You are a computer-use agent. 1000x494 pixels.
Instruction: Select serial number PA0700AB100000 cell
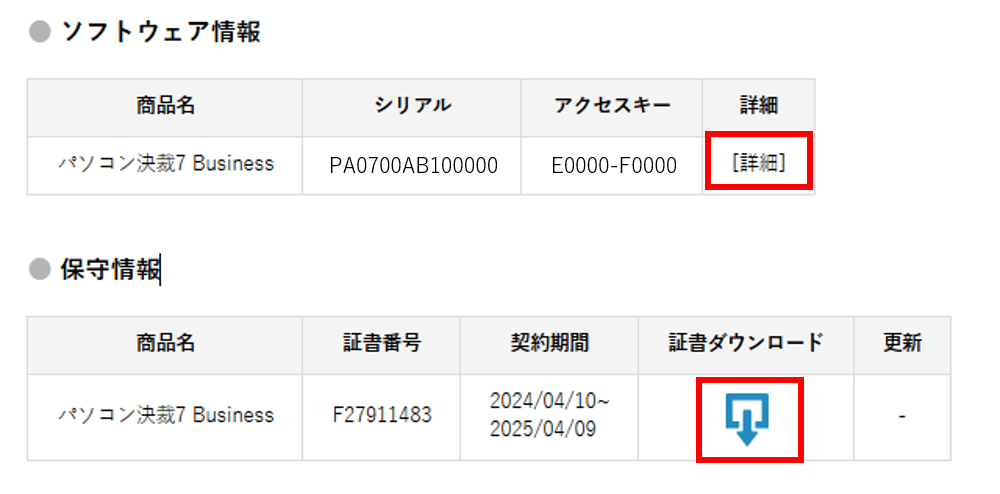[x=413, y=166]
